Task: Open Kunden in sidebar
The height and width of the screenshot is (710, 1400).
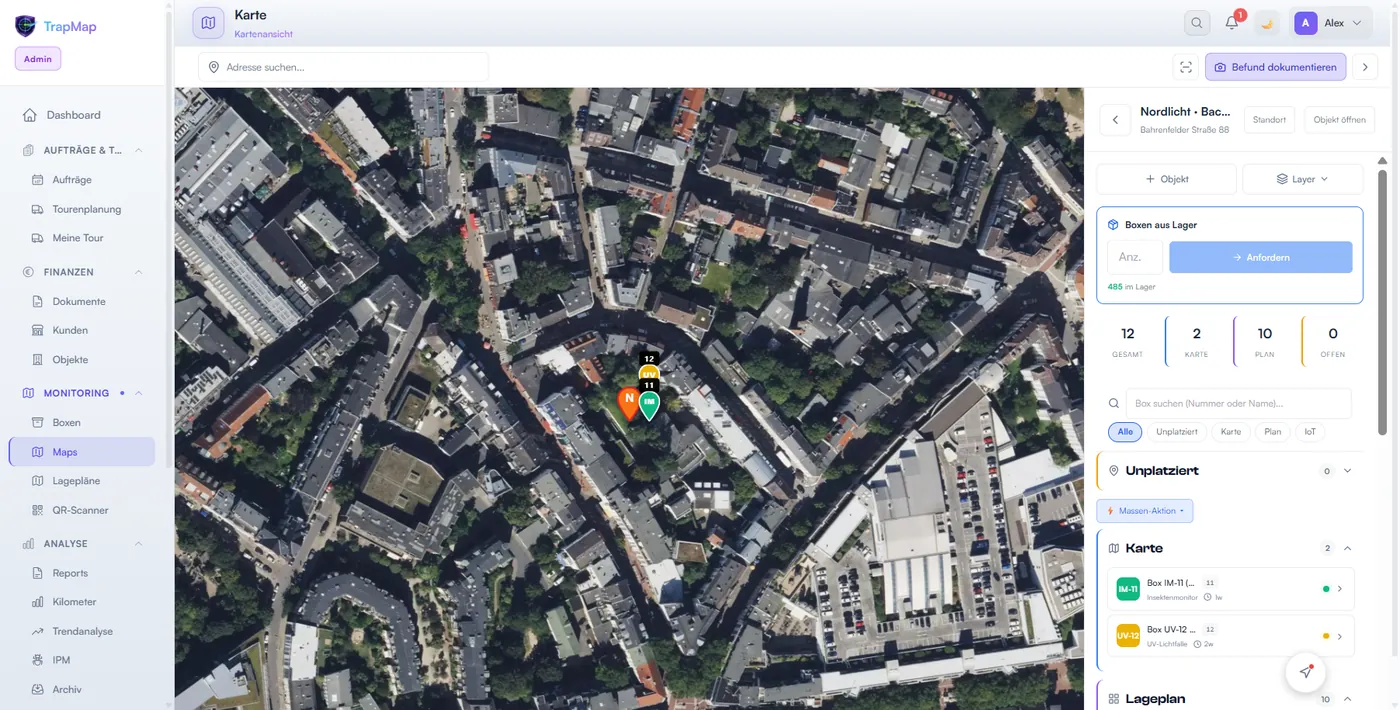Action: pos(70,330)
